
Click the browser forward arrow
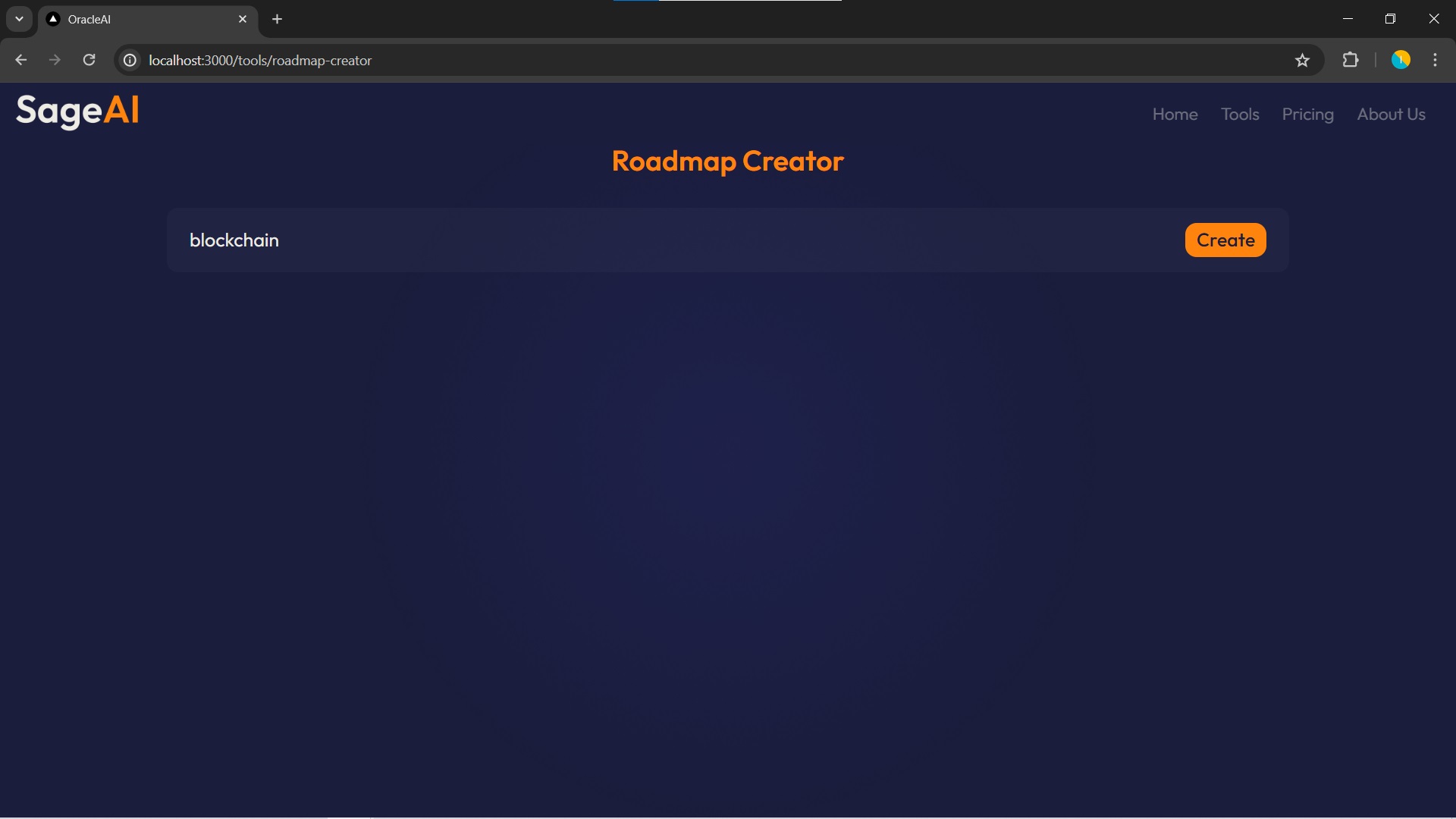(x=55, y=60)
